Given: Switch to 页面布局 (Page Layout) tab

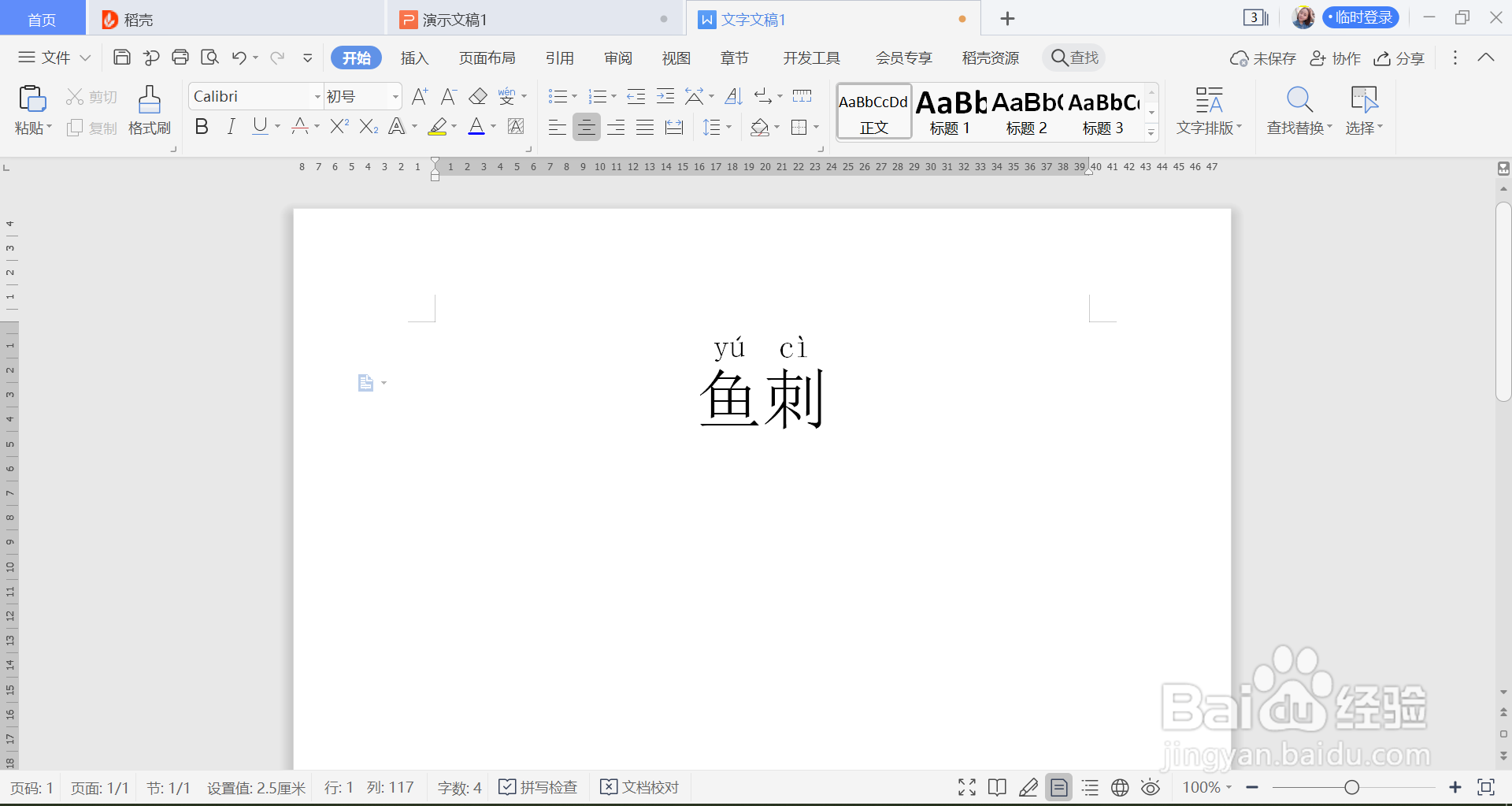Looking at the screenshot, I should click(x=487, y=58).
